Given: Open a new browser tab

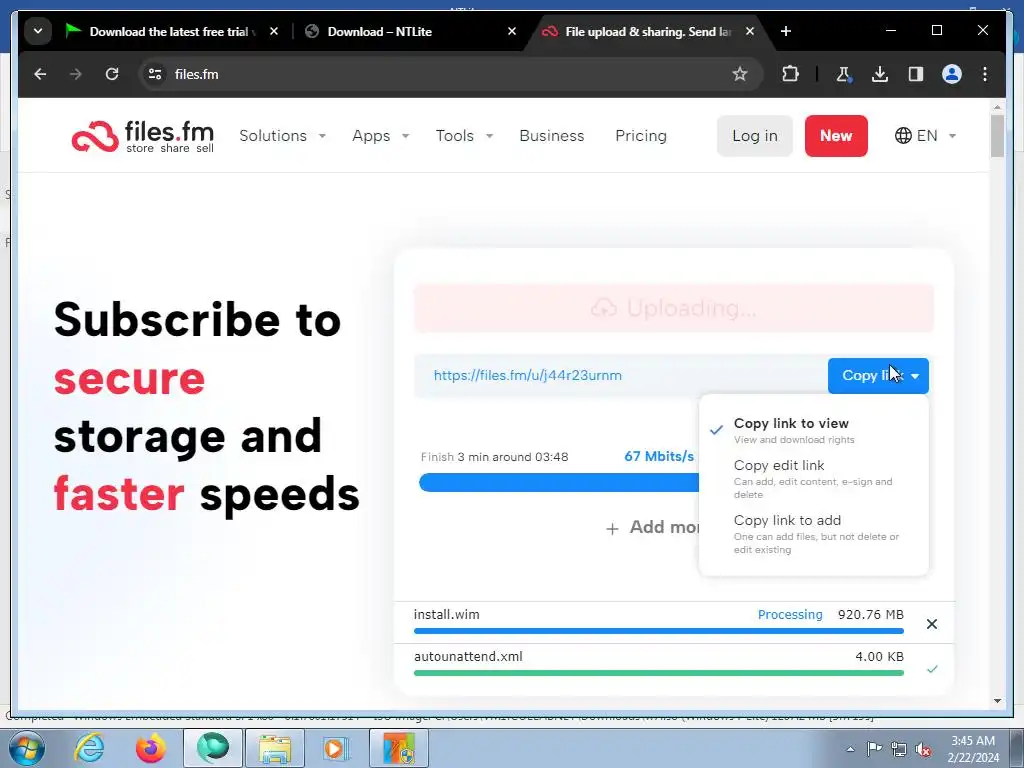Looking at the screenshot, I should 786,31.
